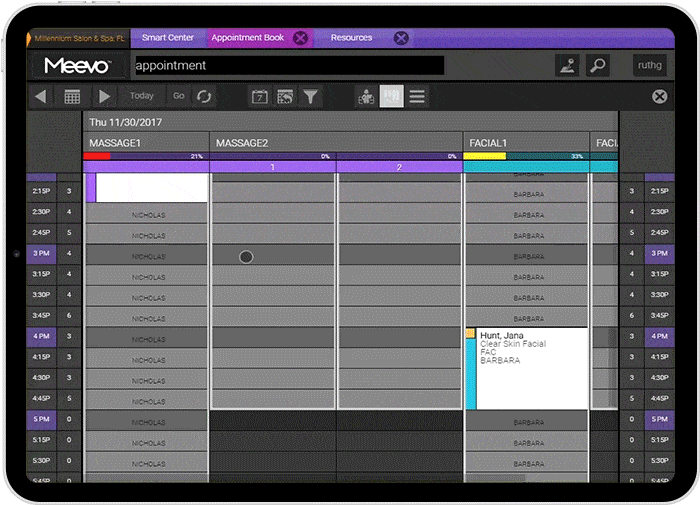Image resolution: width=700 pixels, height=505 pixels.
Task: Click the Today button
Action: point(142,96)
